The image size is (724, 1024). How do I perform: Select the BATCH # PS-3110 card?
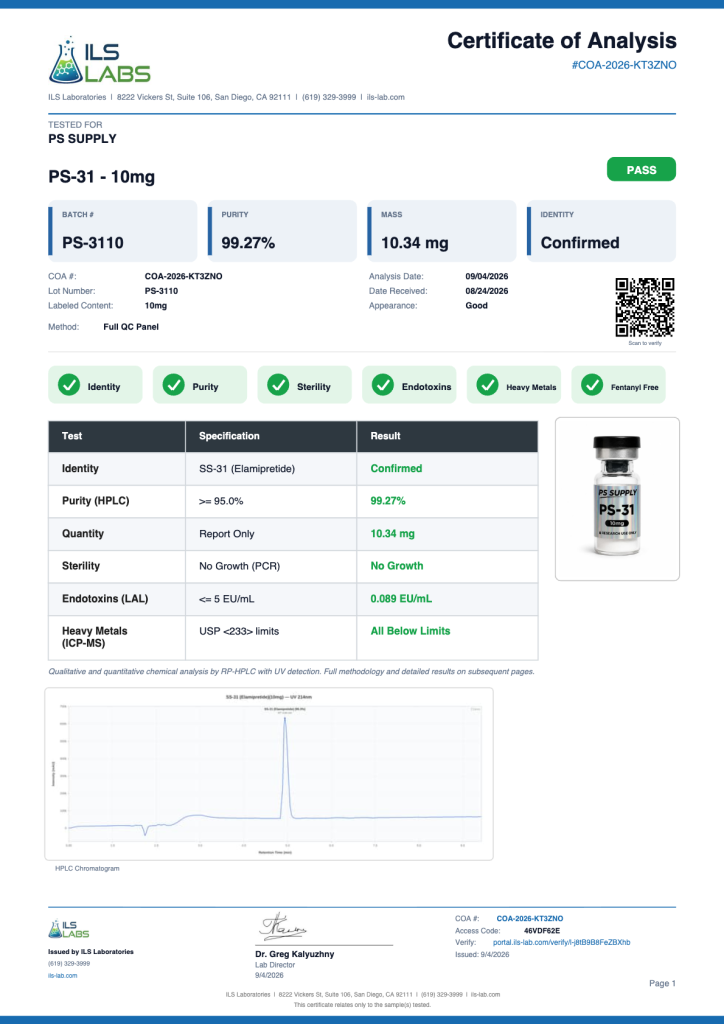123,231
